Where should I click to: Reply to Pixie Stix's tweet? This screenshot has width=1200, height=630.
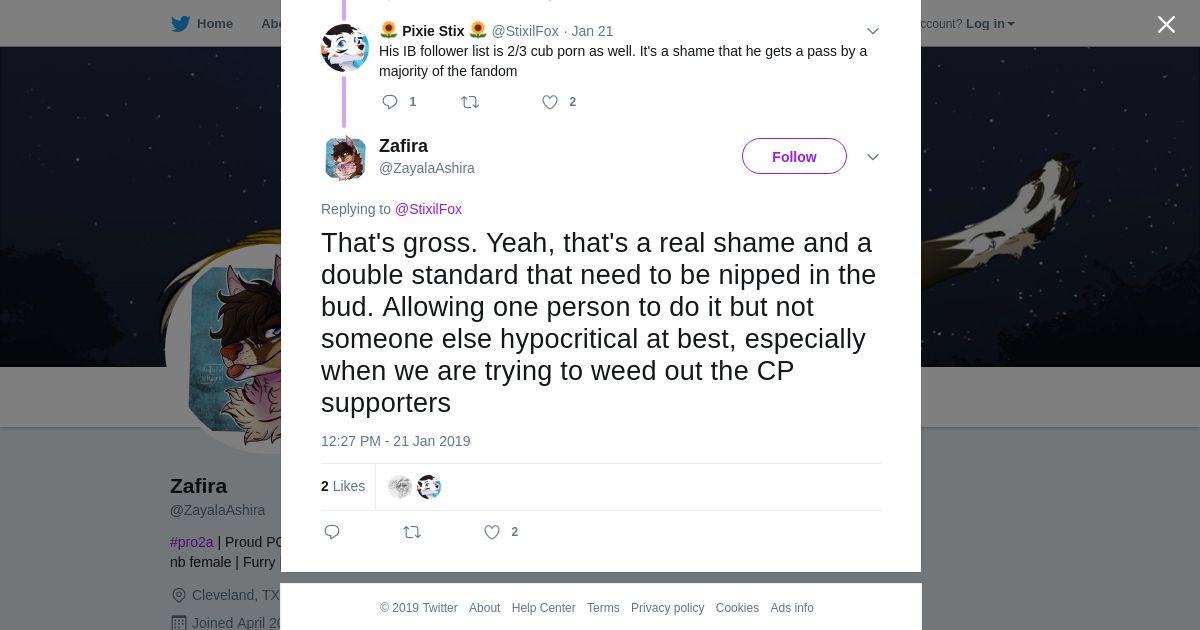tap(390, 102)
